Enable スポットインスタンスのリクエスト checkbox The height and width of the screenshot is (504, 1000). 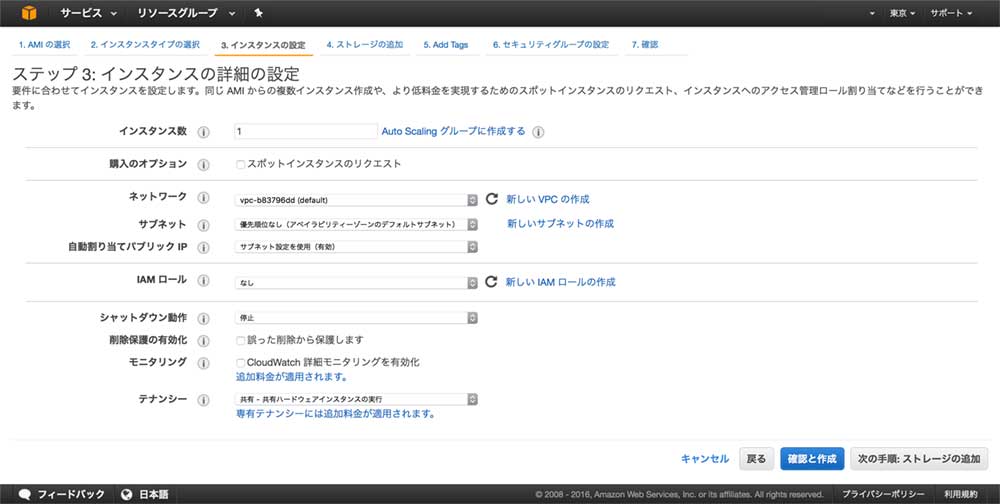240,163
